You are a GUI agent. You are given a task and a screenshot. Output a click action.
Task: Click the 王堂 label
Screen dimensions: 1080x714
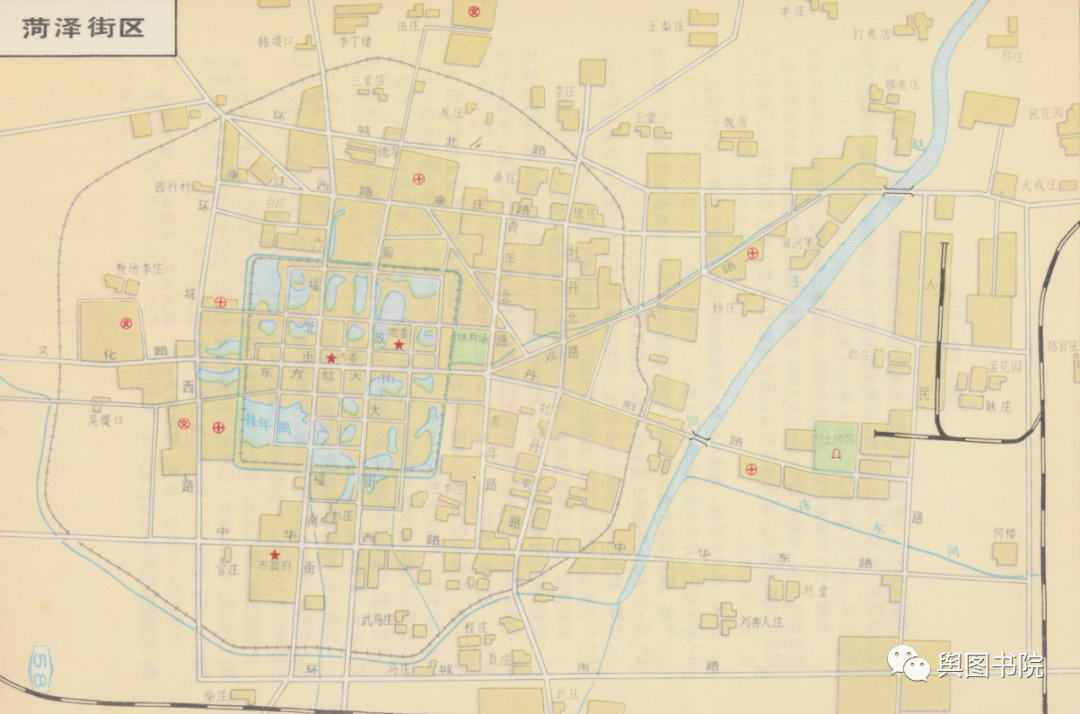[x=645, y=117]
